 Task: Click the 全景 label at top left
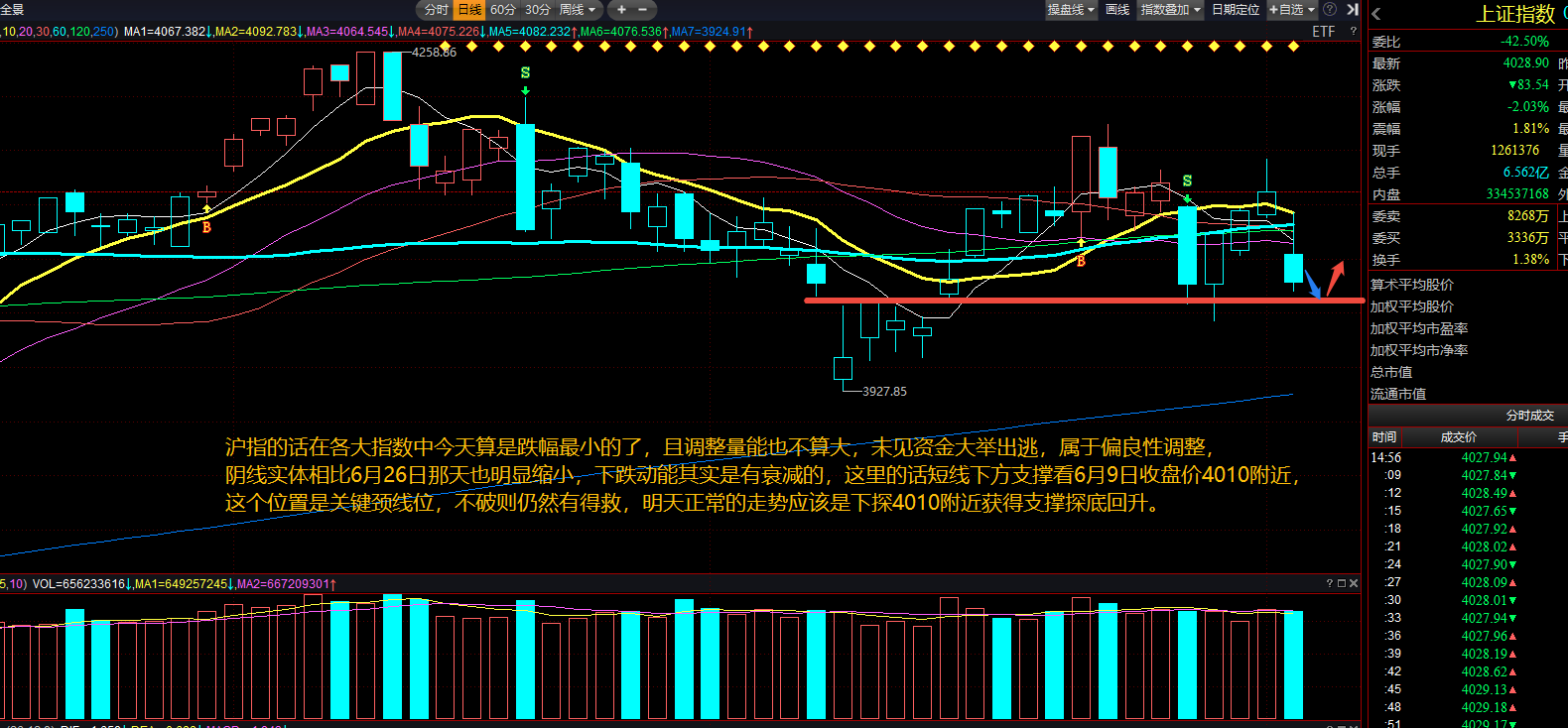12,10
